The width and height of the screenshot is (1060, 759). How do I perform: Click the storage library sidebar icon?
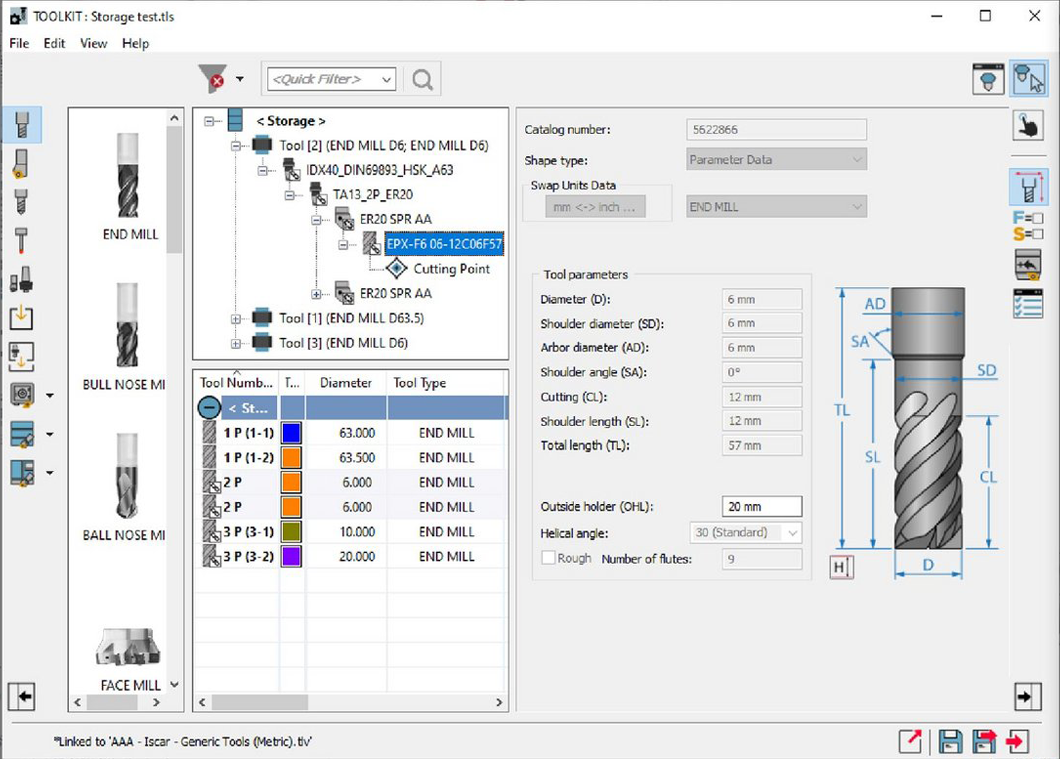[x=22, y=434]
